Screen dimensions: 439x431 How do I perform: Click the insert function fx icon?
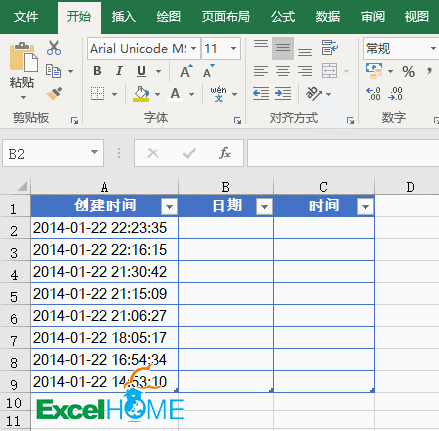(x=225, y=153)
